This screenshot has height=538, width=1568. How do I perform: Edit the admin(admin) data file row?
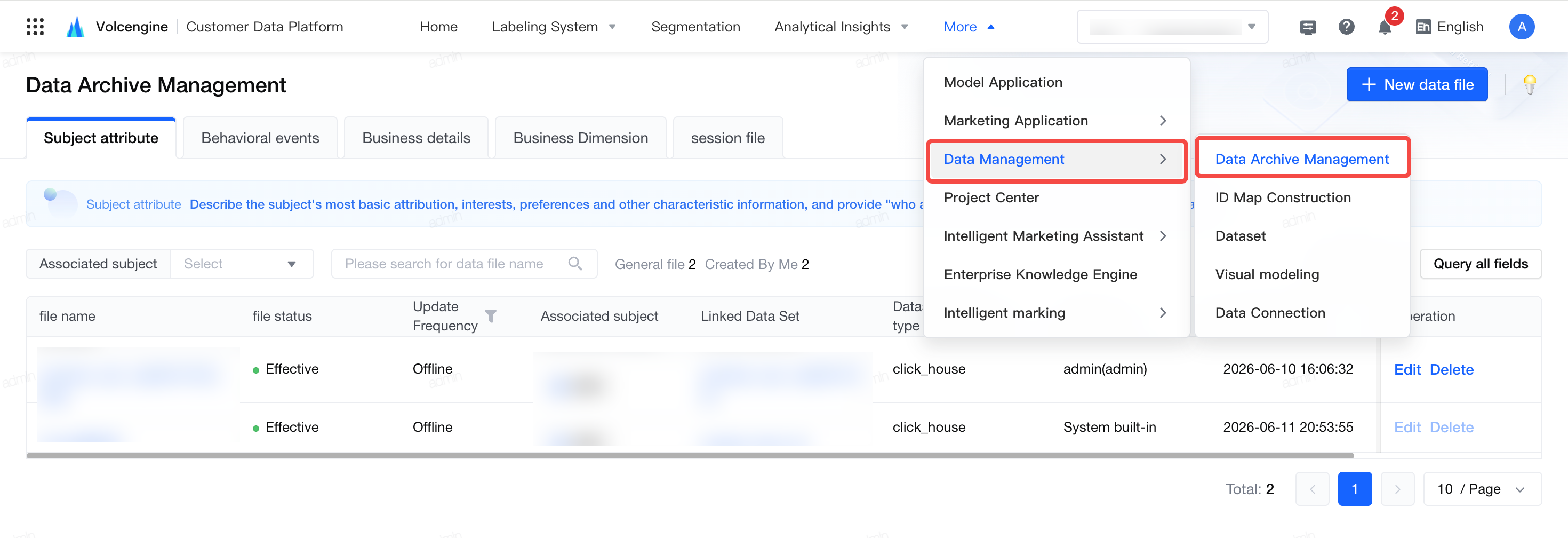[1407, 369]
